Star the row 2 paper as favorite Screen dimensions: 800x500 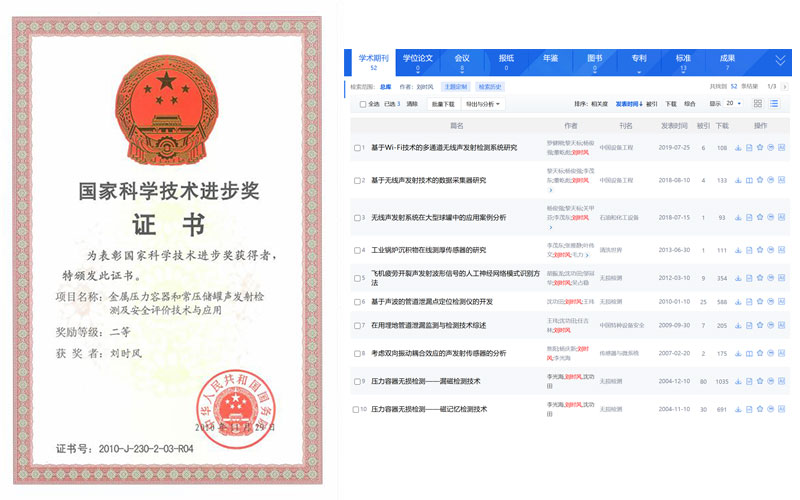[x=760, y=180]
